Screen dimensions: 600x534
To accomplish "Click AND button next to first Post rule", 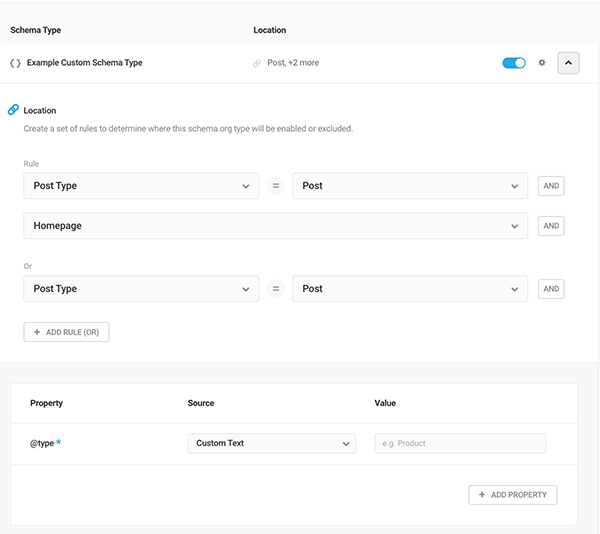I will click(551, 186).
